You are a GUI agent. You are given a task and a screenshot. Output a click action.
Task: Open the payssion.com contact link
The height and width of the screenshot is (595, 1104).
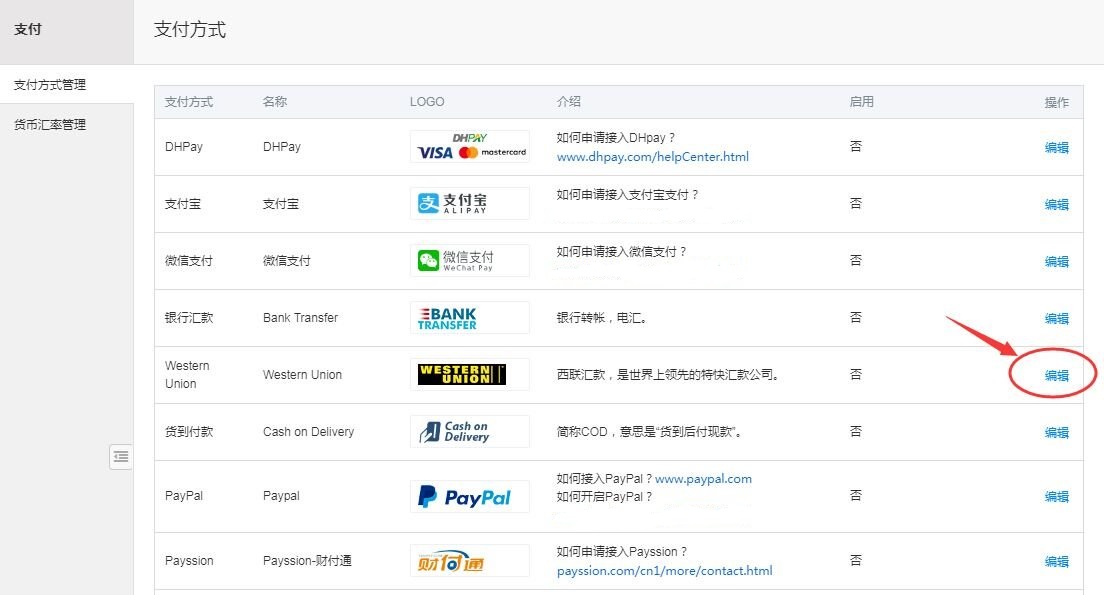point(664,571)
